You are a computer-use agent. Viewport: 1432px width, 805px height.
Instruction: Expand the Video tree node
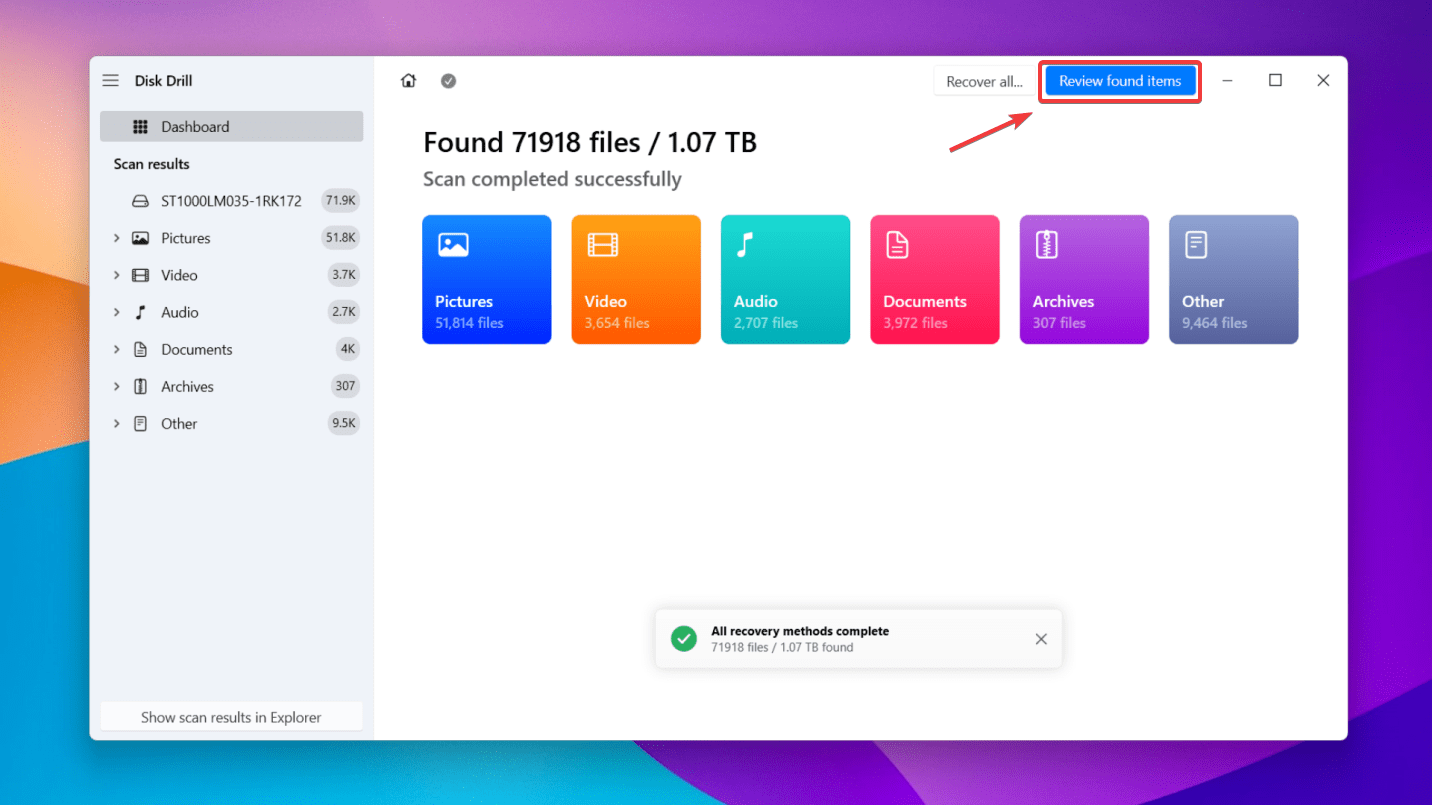(x=116, y=275)
